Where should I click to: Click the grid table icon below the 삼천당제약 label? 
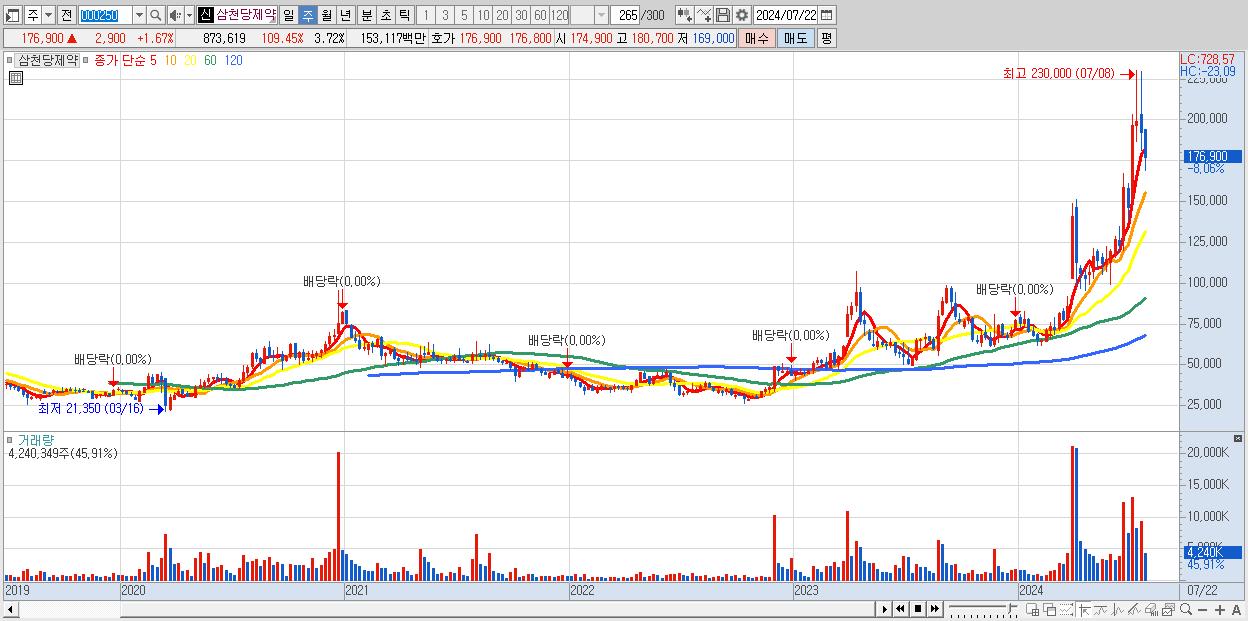pos(16,79)
